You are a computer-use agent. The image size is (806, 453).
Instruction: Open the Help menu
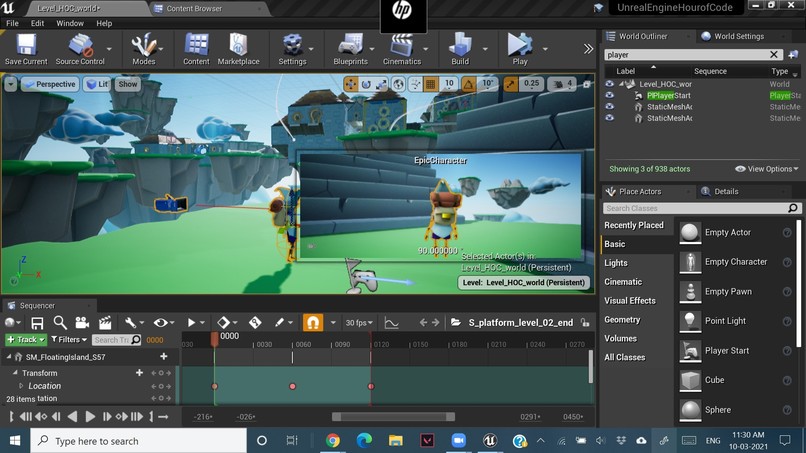104,23
